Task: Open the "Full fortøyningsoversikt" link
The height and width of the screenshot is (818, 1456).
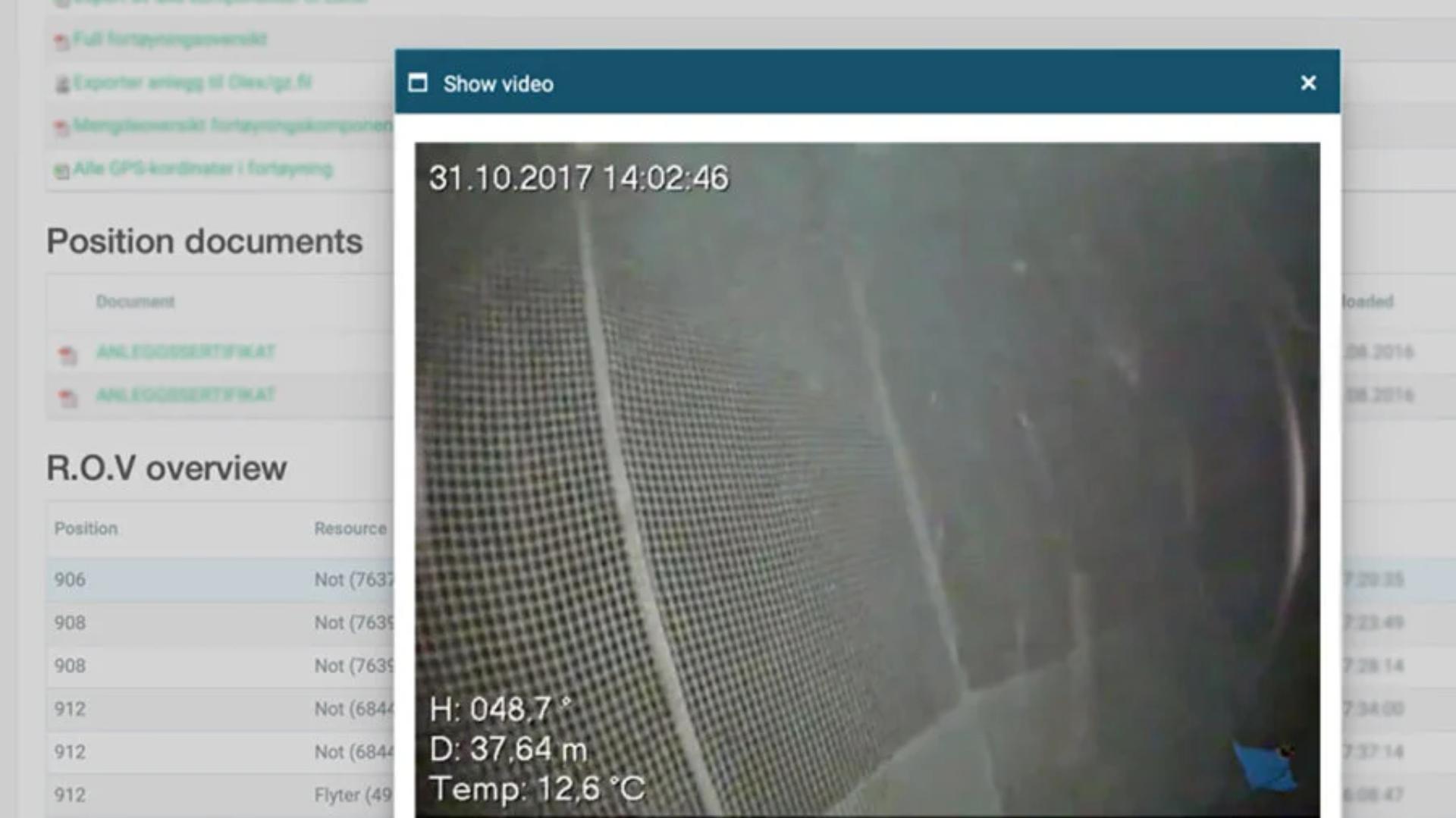Action: (170, 39)
